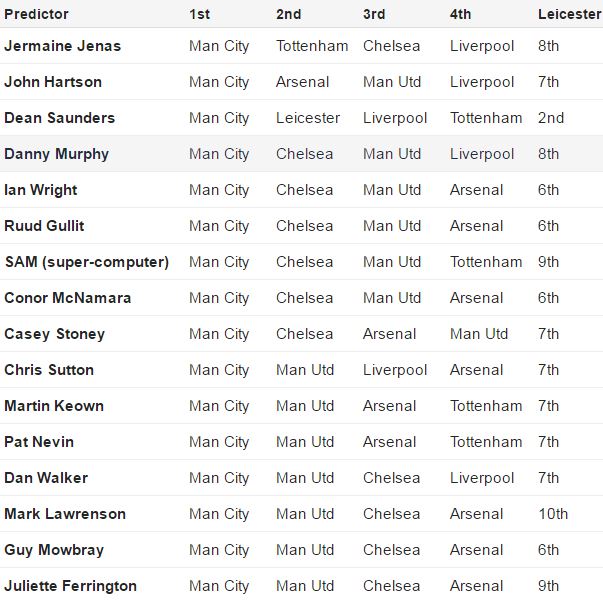Click Danny Murphy's 8th Leicester prediction
Image resolution: width=603 pixels, height=602 pixels.
coord(548,154)
